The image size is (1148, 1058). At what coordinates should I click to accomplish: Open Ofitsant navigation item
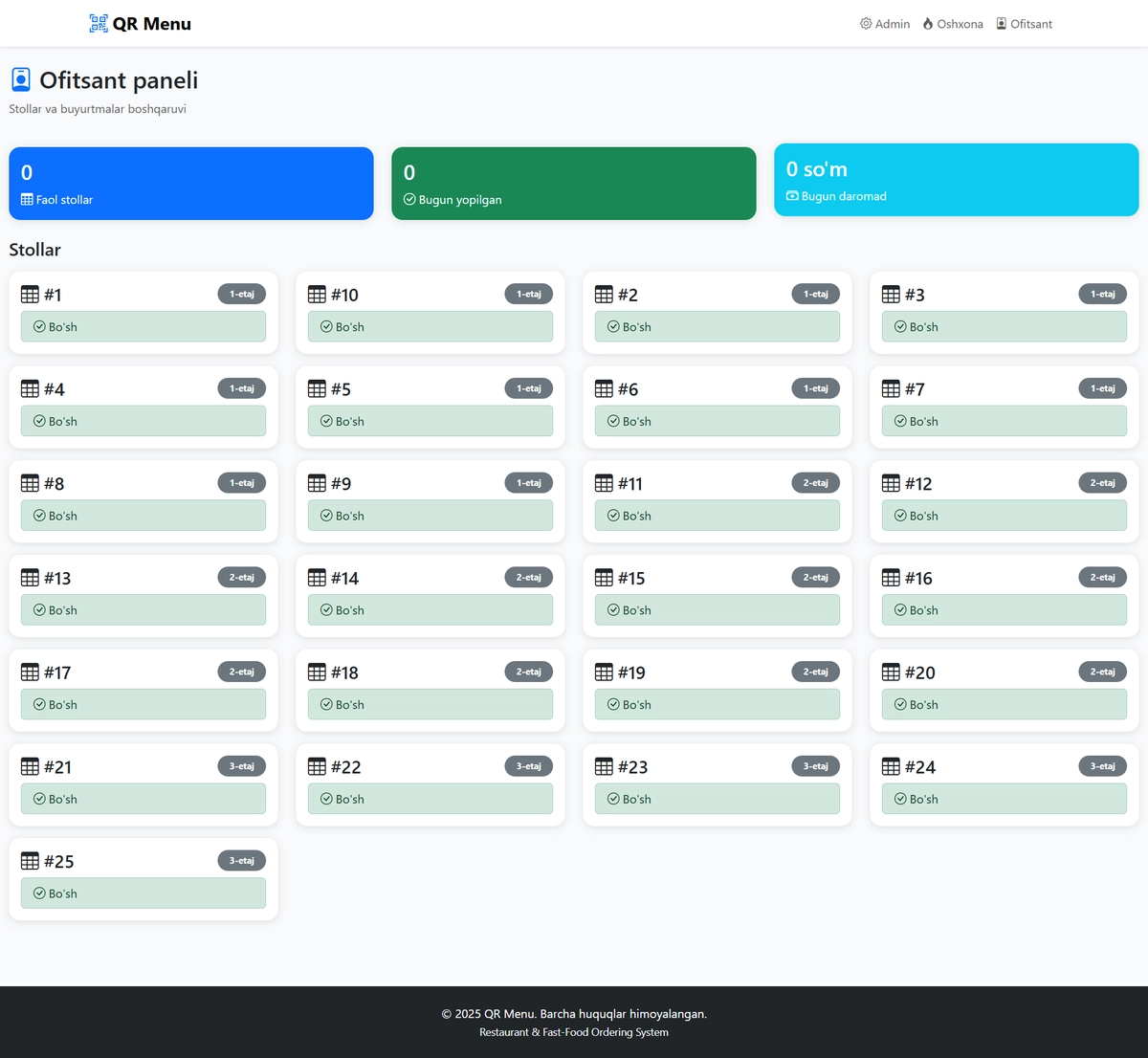[x=1024, y=24]
